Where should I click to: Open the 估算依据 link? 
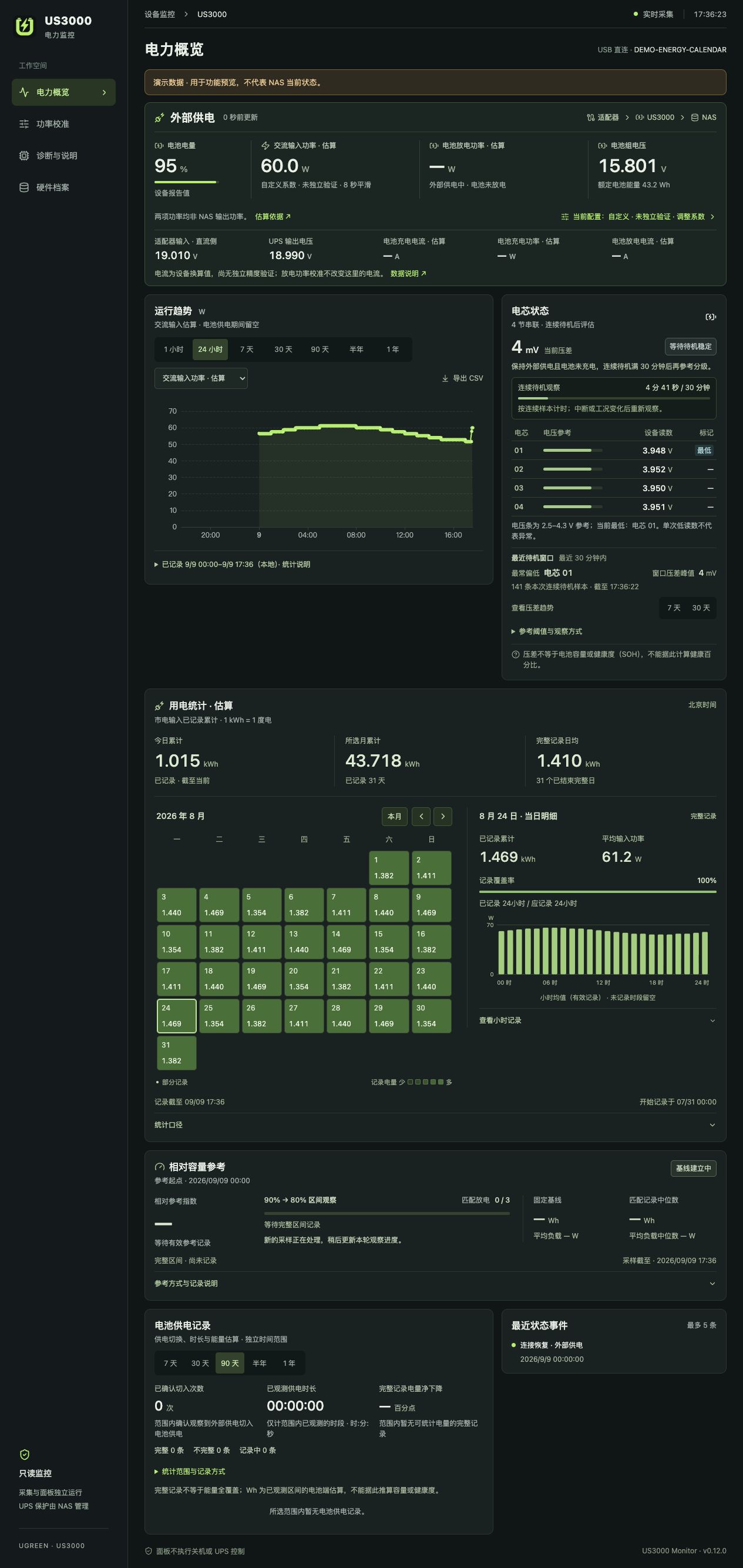[x=273, y=217]
